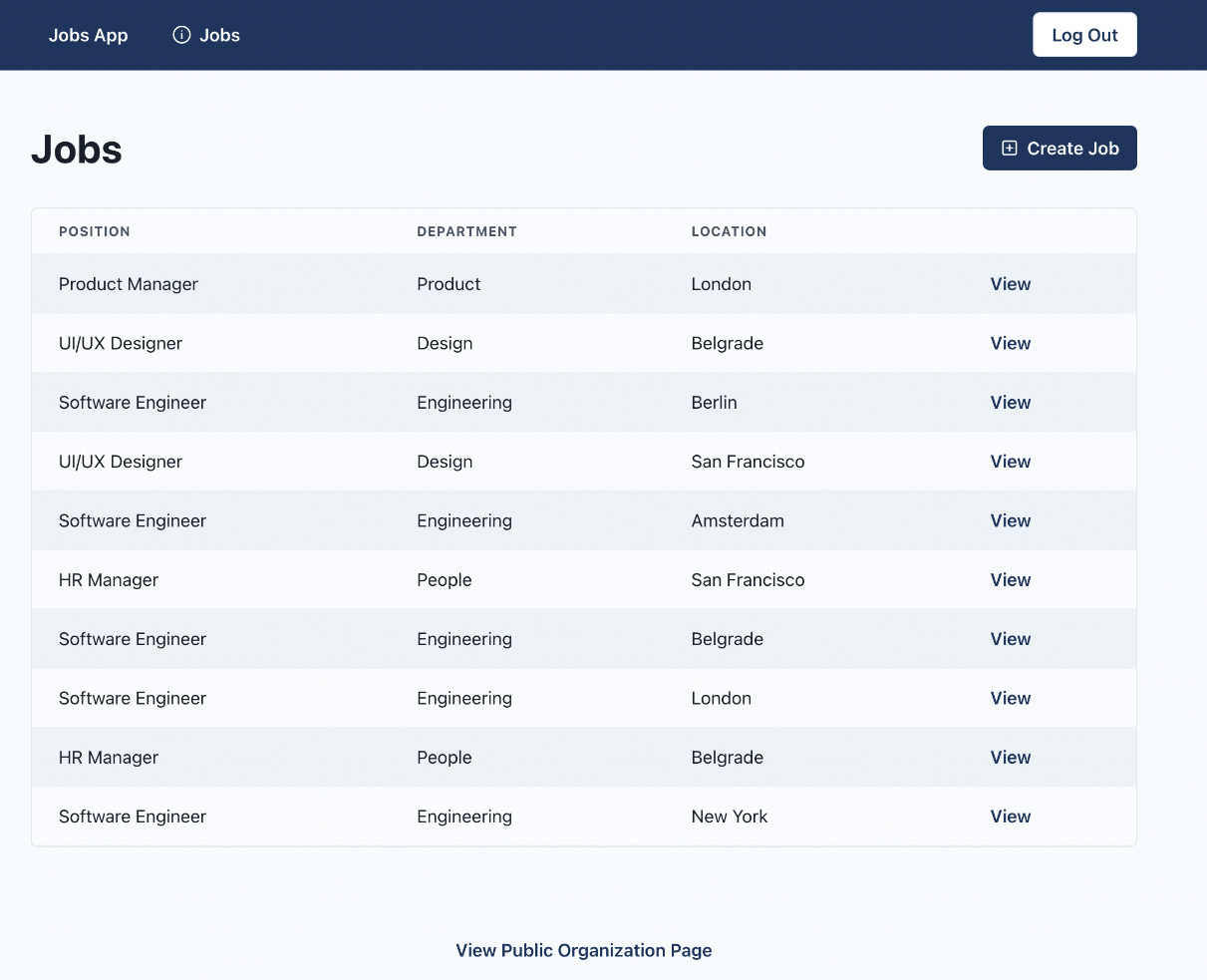View the UI/UX Designer role in Belgrade

(1010, 342)
